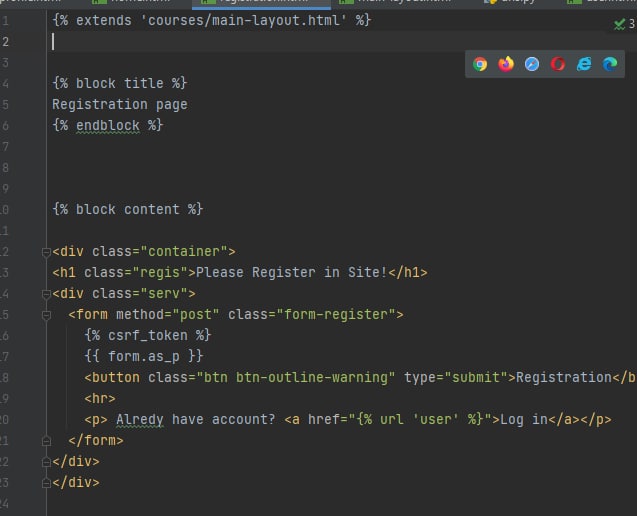Click fold marker at last closing </div>
The image size is (637, 516).
46,483
